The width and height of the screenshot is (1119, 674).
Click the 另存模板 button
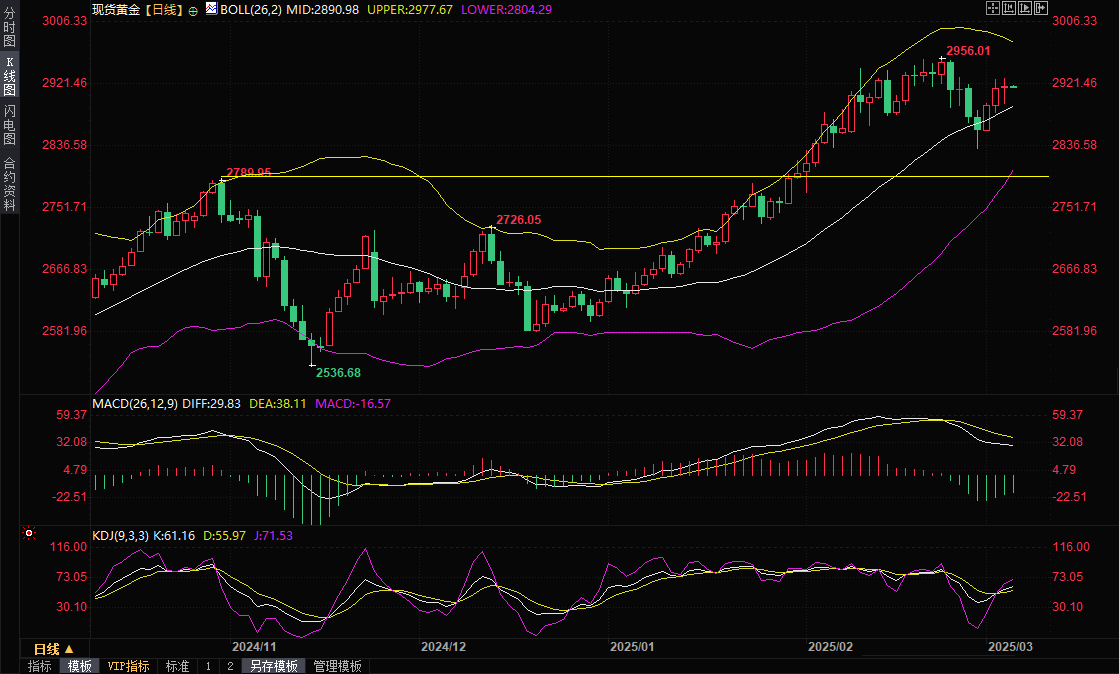click(x=274, y=666)
